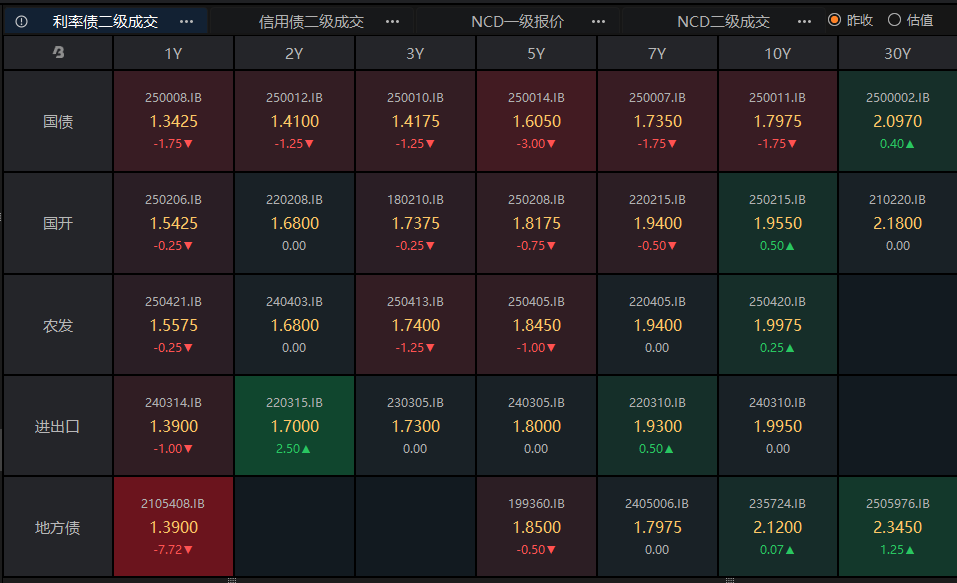This screenshot has width=957, height=583.
Task: Select the 国开 row label
Action: pyautogui.click(x=58, y=223)
